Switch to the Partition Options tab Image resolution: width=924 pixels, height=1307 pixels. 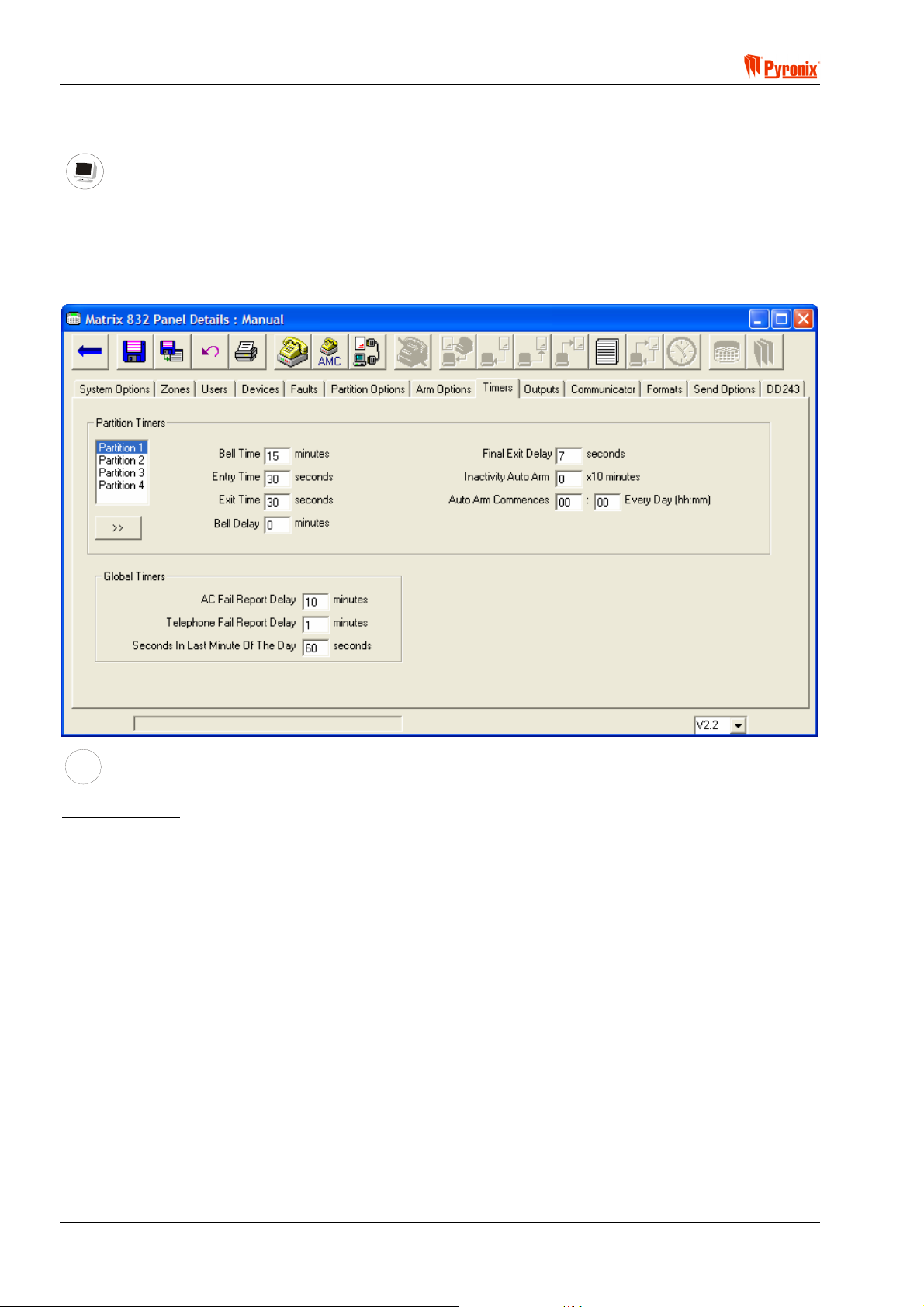(368, 389)
